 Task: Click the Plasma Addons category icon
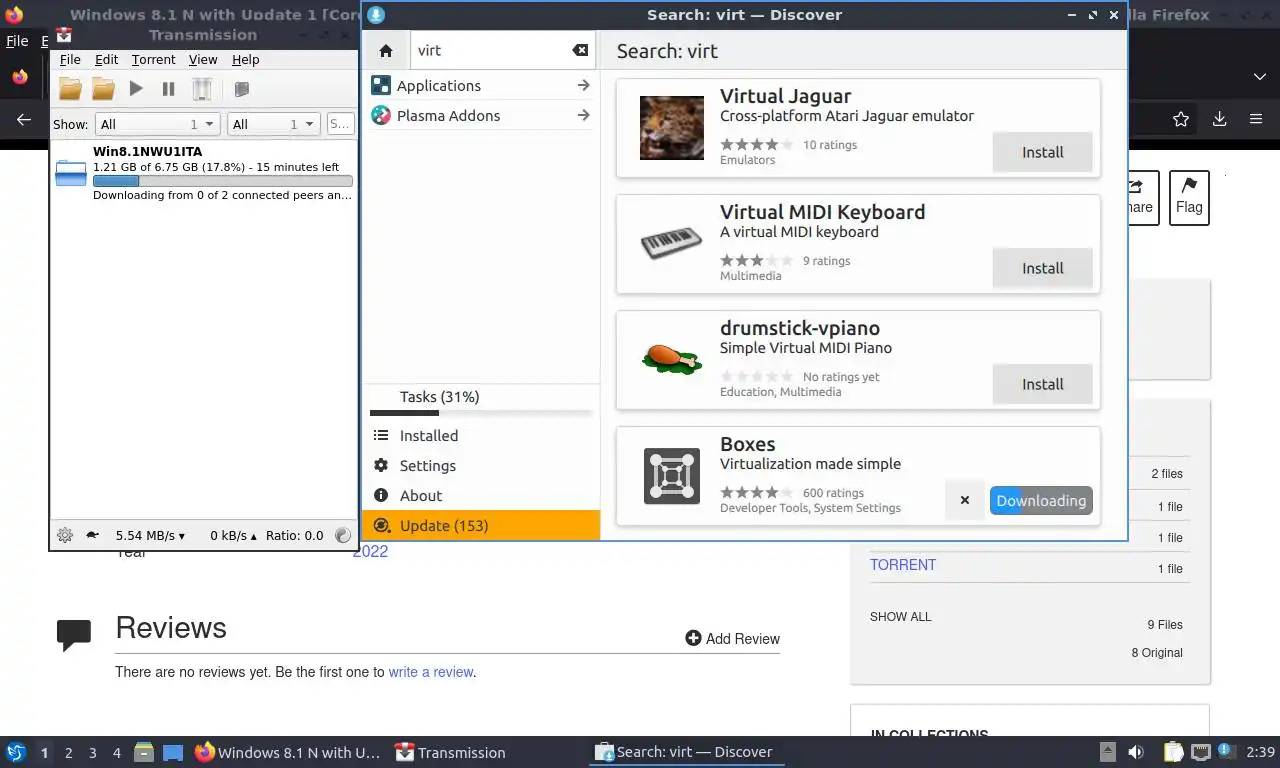(x=381, y=115)
